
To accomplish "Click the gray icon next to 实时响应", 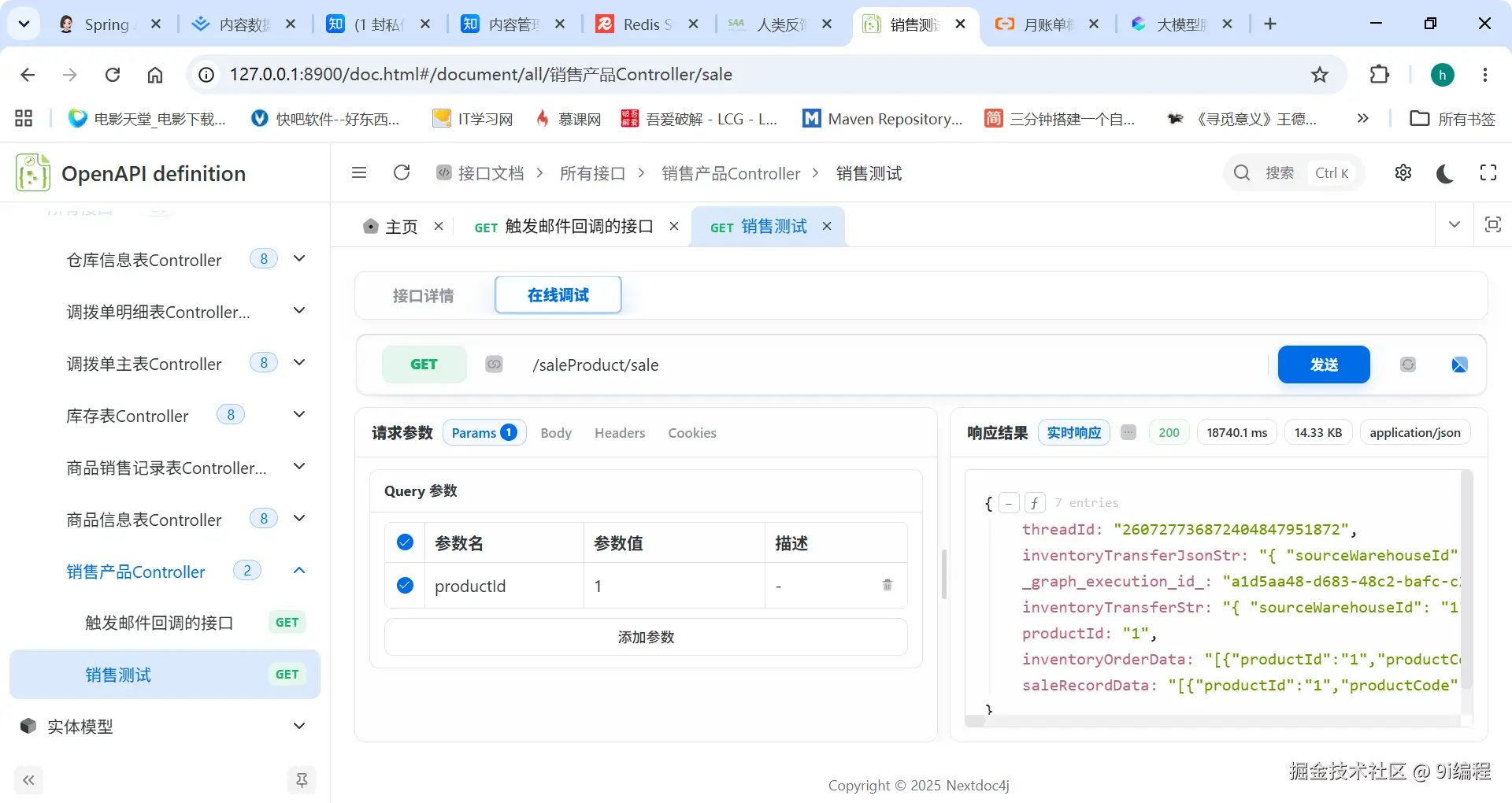I will coord(1128,432).
